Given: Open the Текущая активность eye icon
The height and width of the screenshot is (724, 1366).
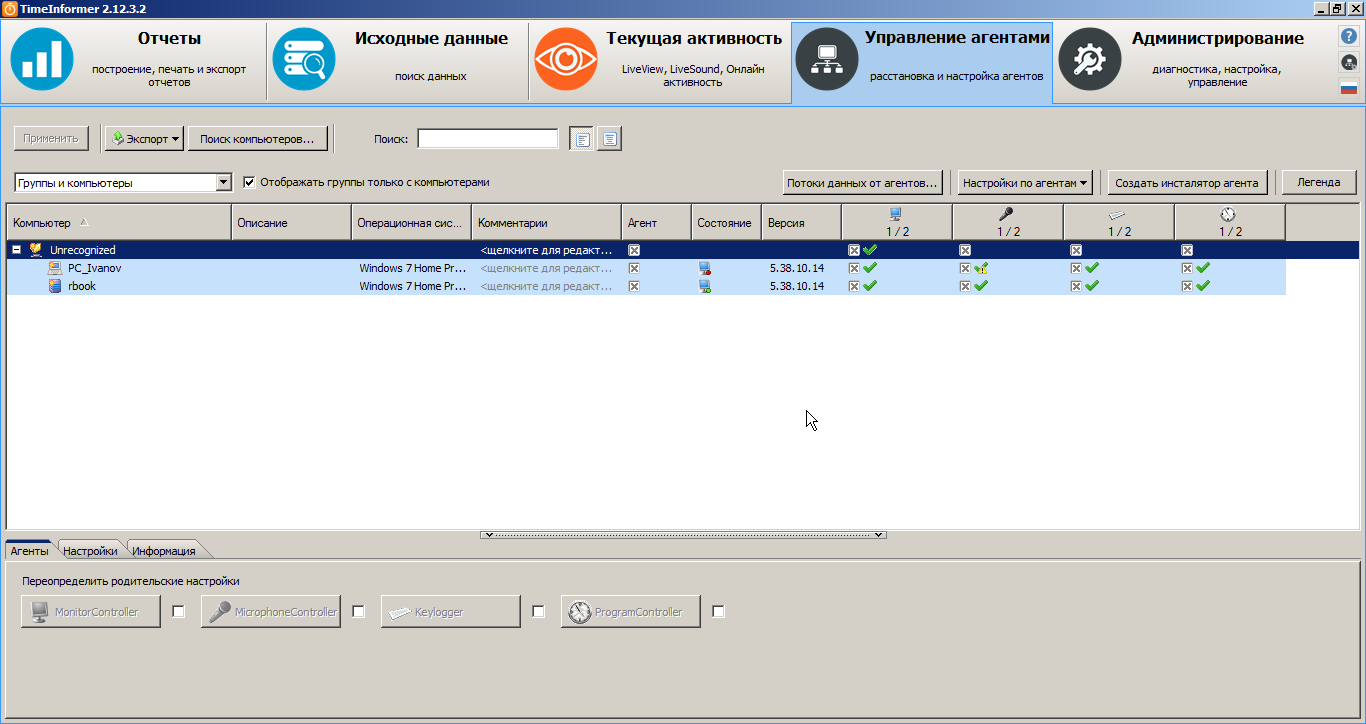Looking at the screenshot, I should click(566, 59).
